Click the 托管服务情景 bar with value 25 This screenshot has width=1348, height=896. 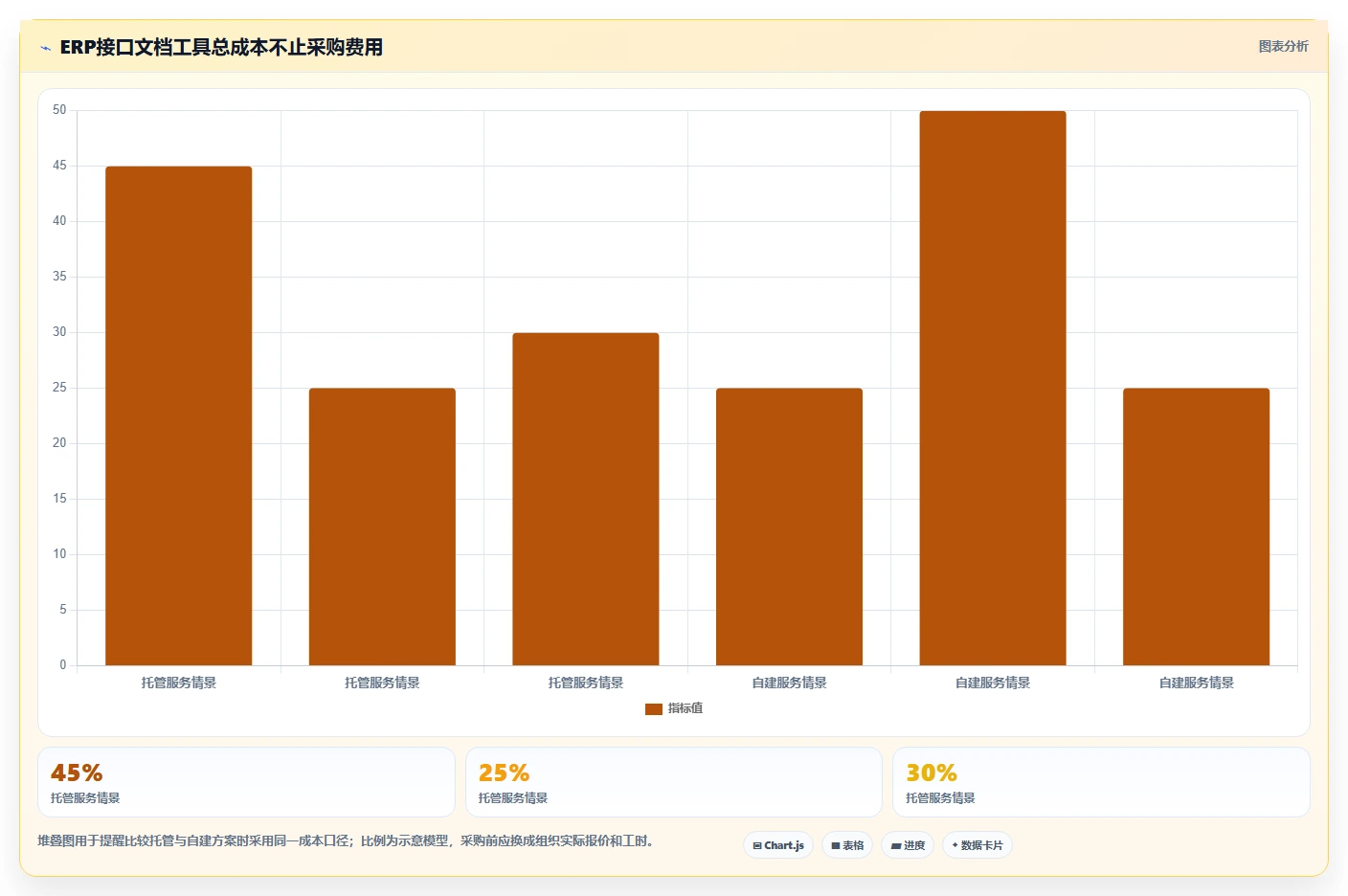tap(382, 526)
